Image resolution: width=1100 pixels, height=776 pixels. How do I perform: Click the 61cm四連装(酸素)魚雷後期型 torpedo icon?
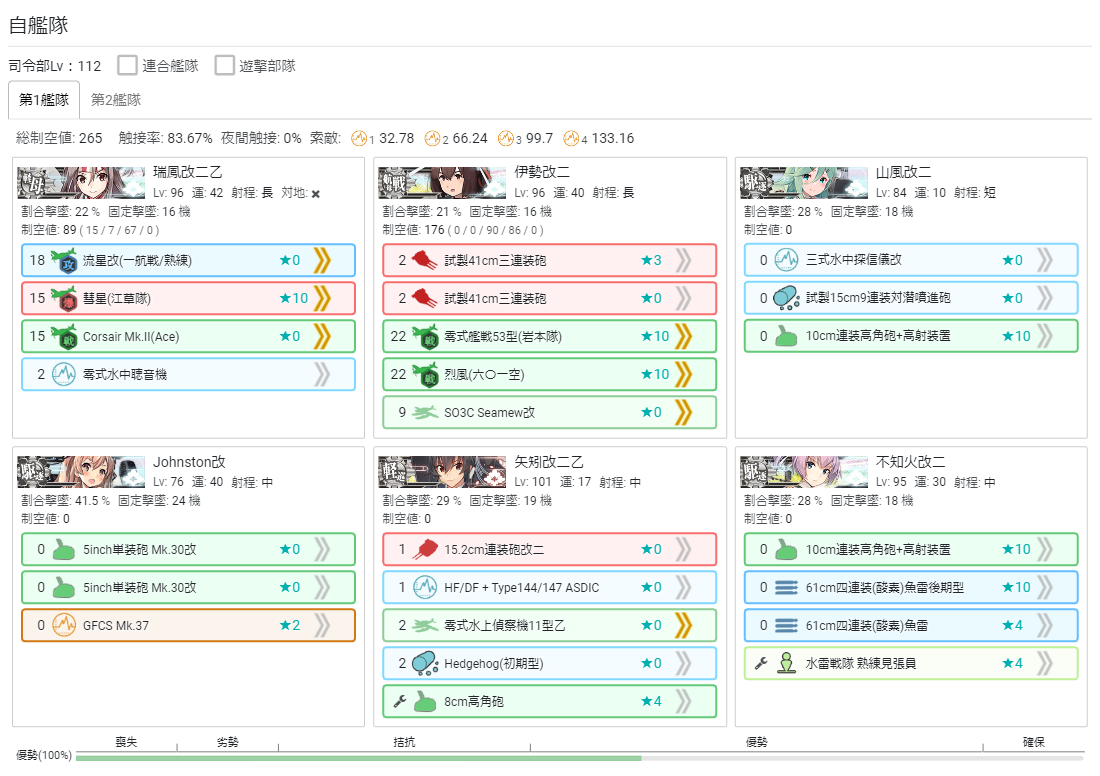pyautogui.click(x=786, y=587)
